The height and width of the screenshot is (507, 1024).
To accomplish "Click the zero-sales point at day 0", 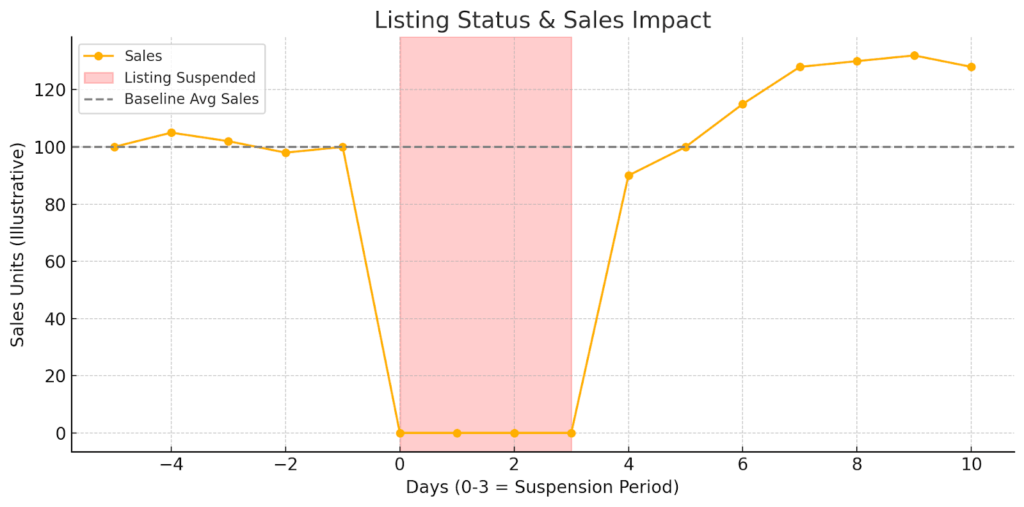I will 400,433.
